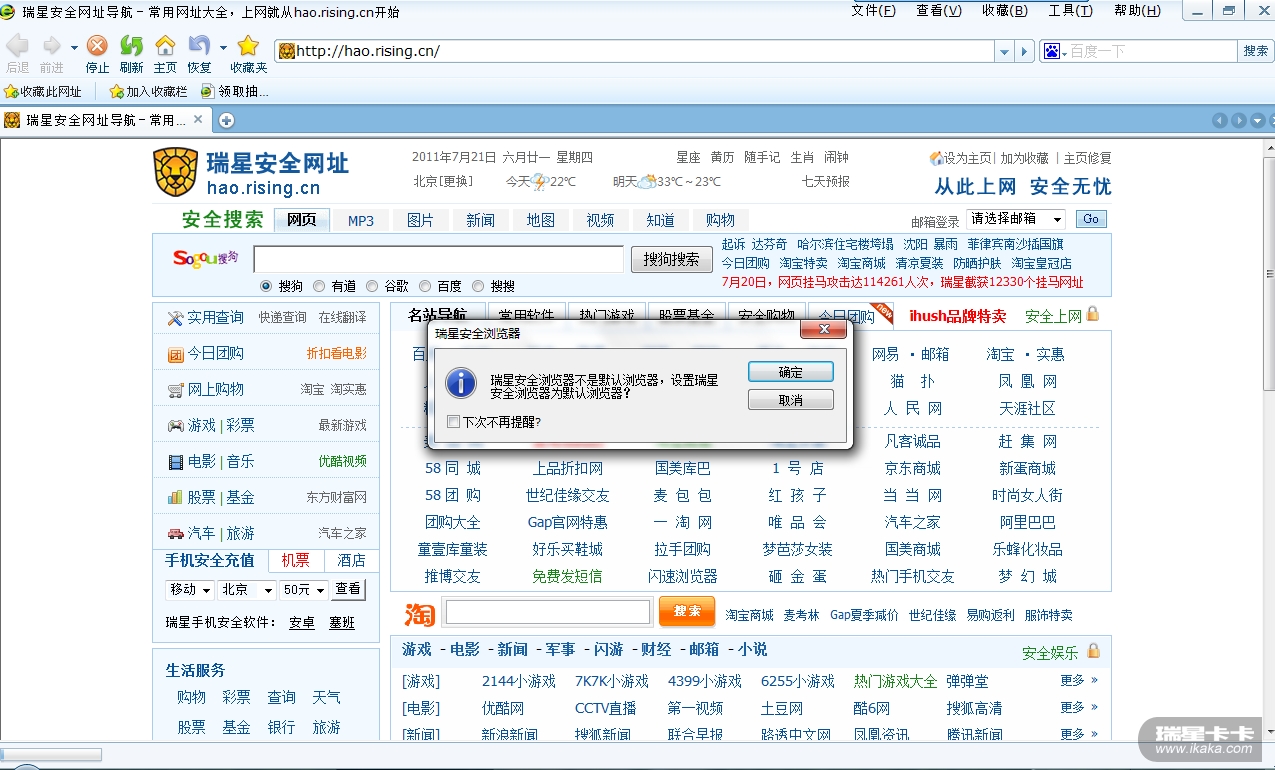The image size is (1275, 770).
Task: Click the Back (后退) navigation arrow
Action: tap(17, 46)
